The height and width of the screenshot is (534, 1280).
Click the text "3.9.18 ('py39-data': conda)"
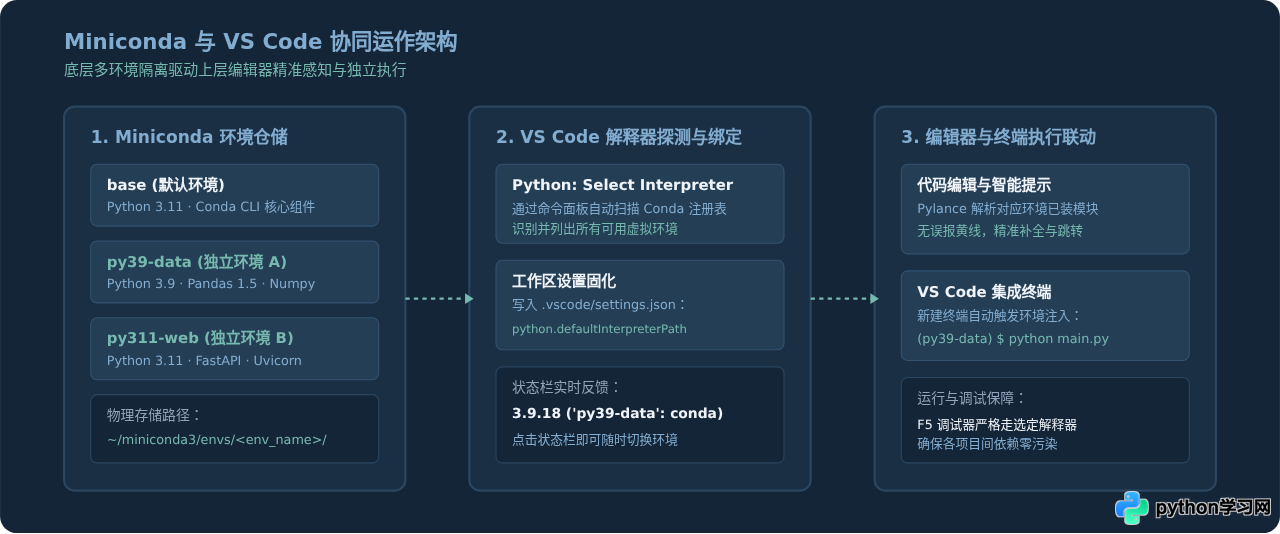[x=617, y=413]
